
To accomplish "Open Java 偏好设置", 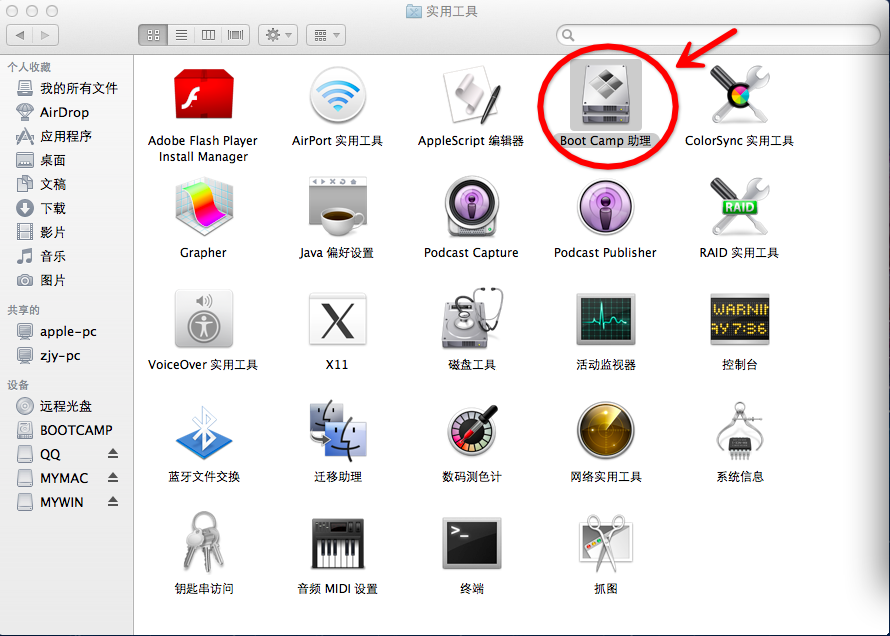I will pyautogui.click(x=338, y=207).
